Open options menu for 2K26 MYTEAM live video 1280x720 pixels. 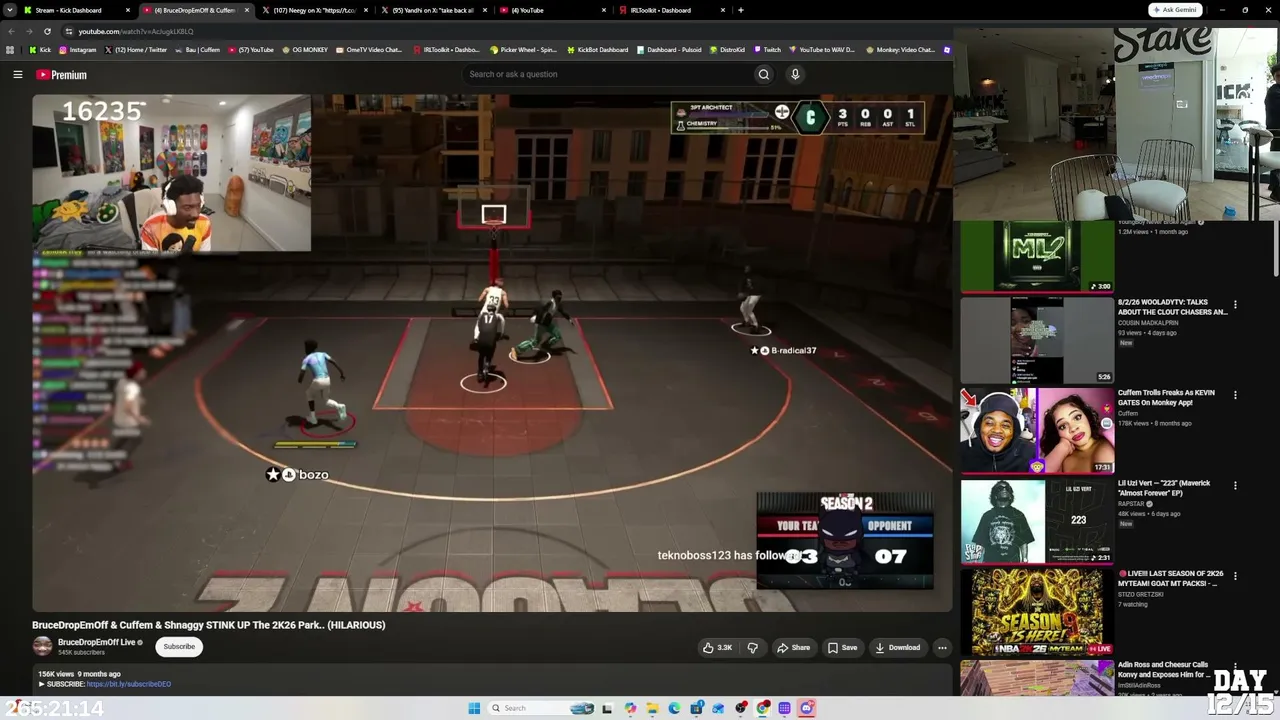tap(1235, 576)
